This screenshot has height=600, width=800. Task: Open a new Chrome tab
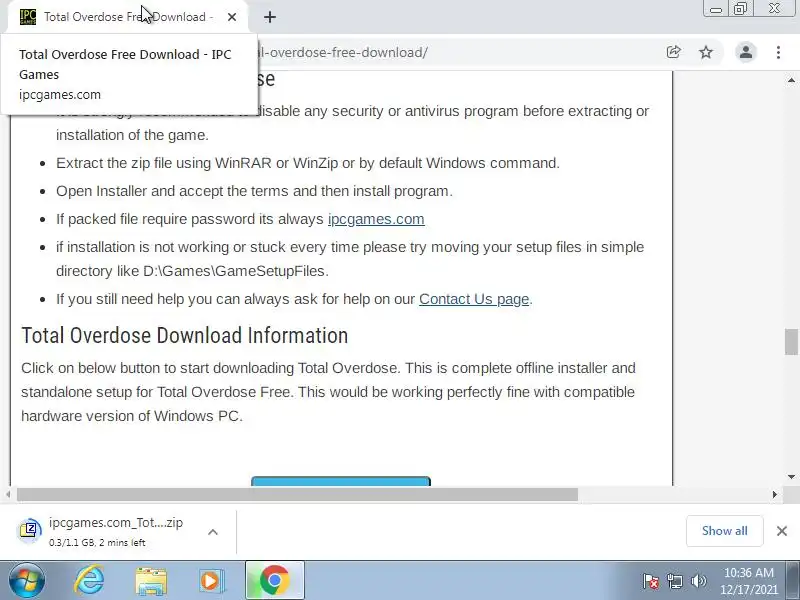point(270,17)
